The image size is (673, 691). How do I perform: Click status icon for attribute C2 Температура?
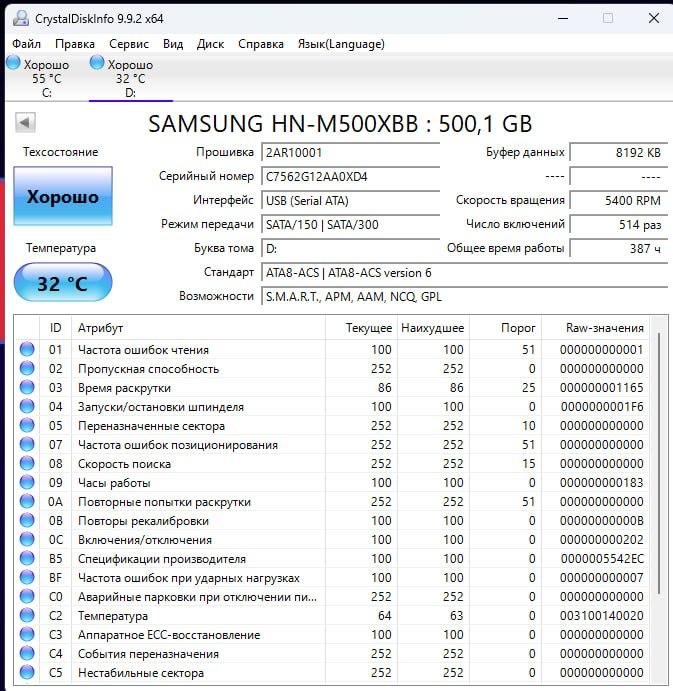coord(27,615)
